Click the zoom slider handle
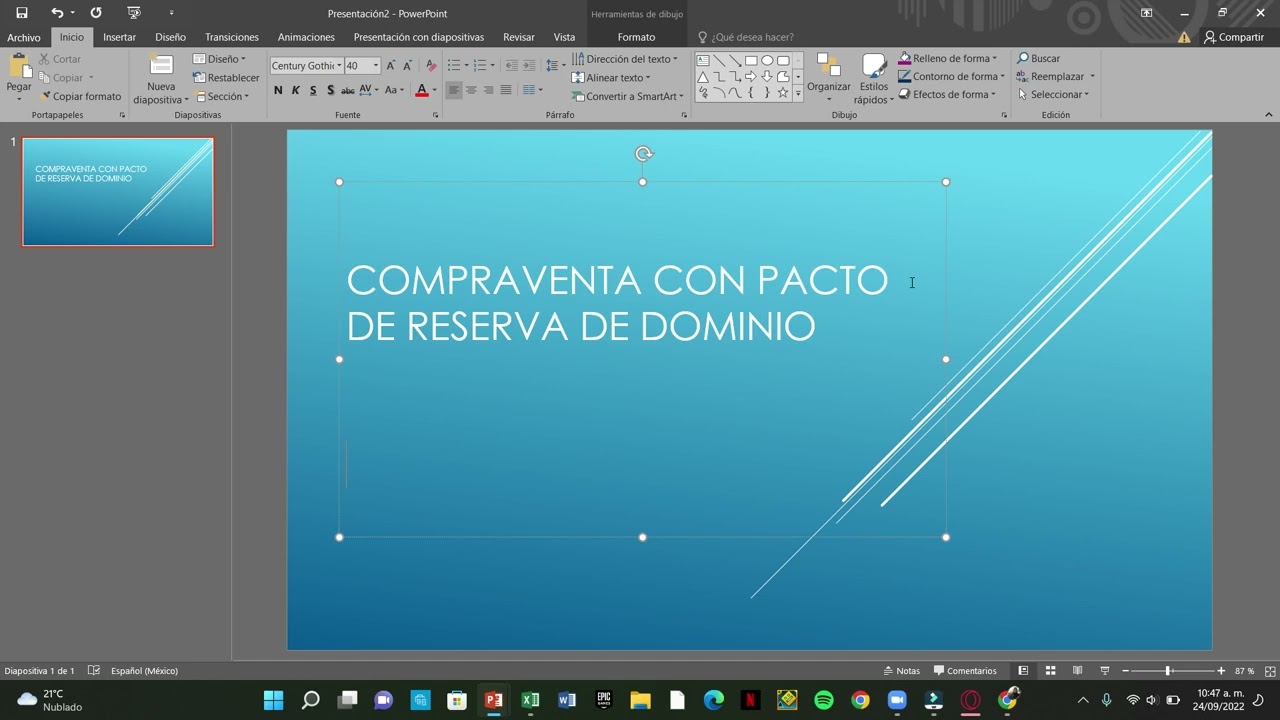This screenshot has height=720, width=1280. click(1168, 671)
